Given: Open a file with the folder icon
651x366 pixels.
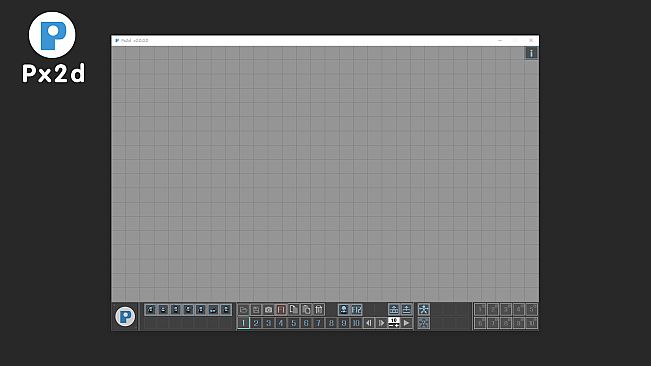Looking at the screenshot, I should (x=244, y=310).
